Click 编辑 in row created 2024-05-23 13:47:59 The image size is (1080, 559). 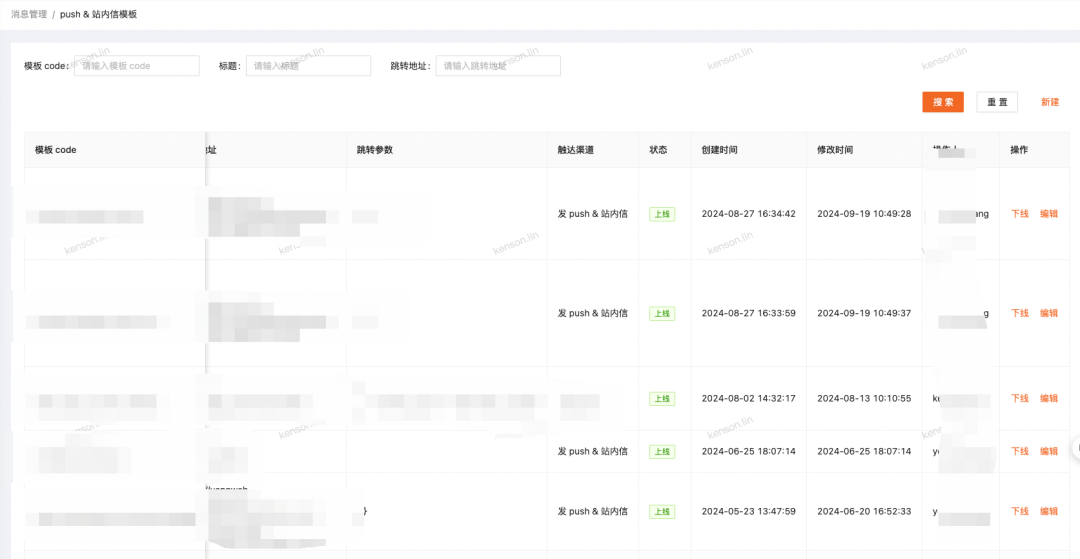coord(1049,511)
